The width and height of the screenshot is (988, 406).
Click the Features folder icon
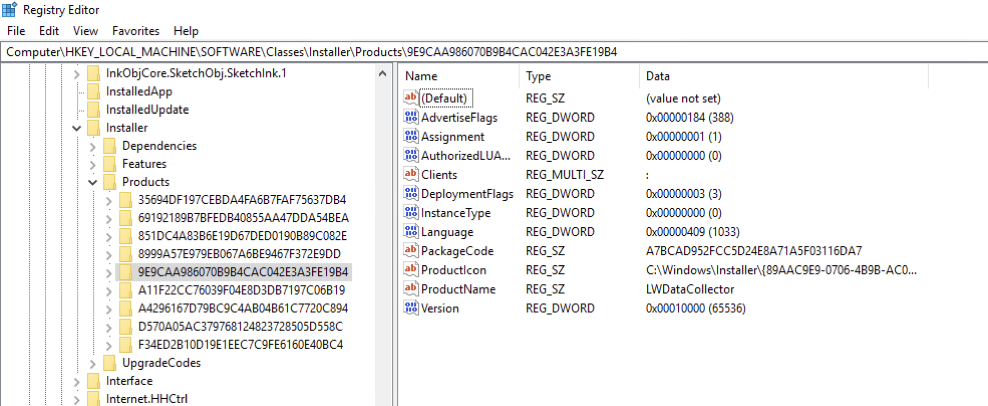(110, 164)
